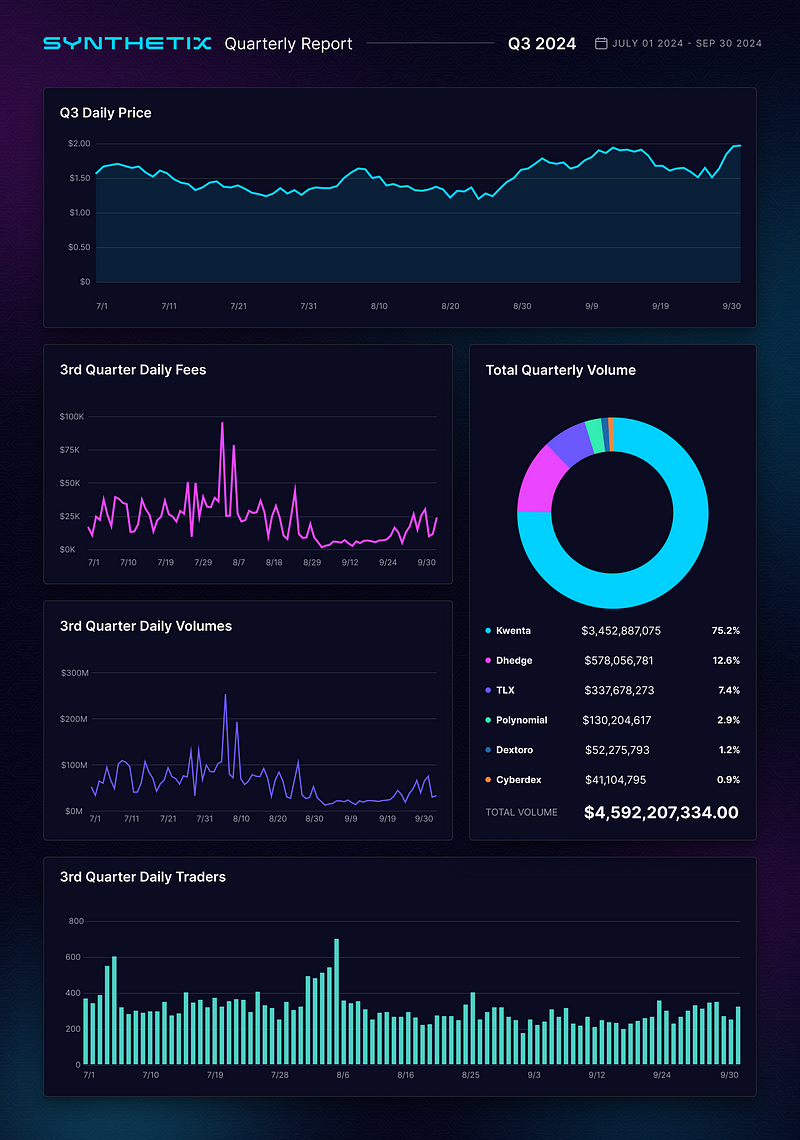Click the 75.2% share for Kwenta
The width and height of the screenshot is (800, 1140).
point(726,631)
